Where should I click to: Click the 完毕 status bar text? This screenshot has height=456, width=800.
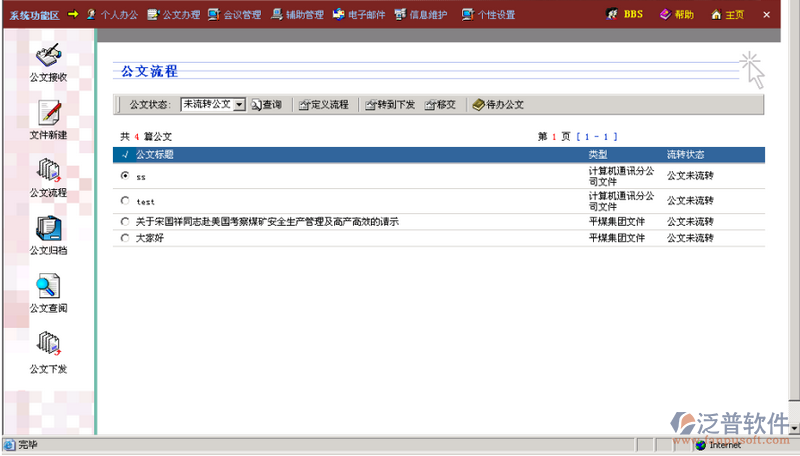tap(28, 445)
